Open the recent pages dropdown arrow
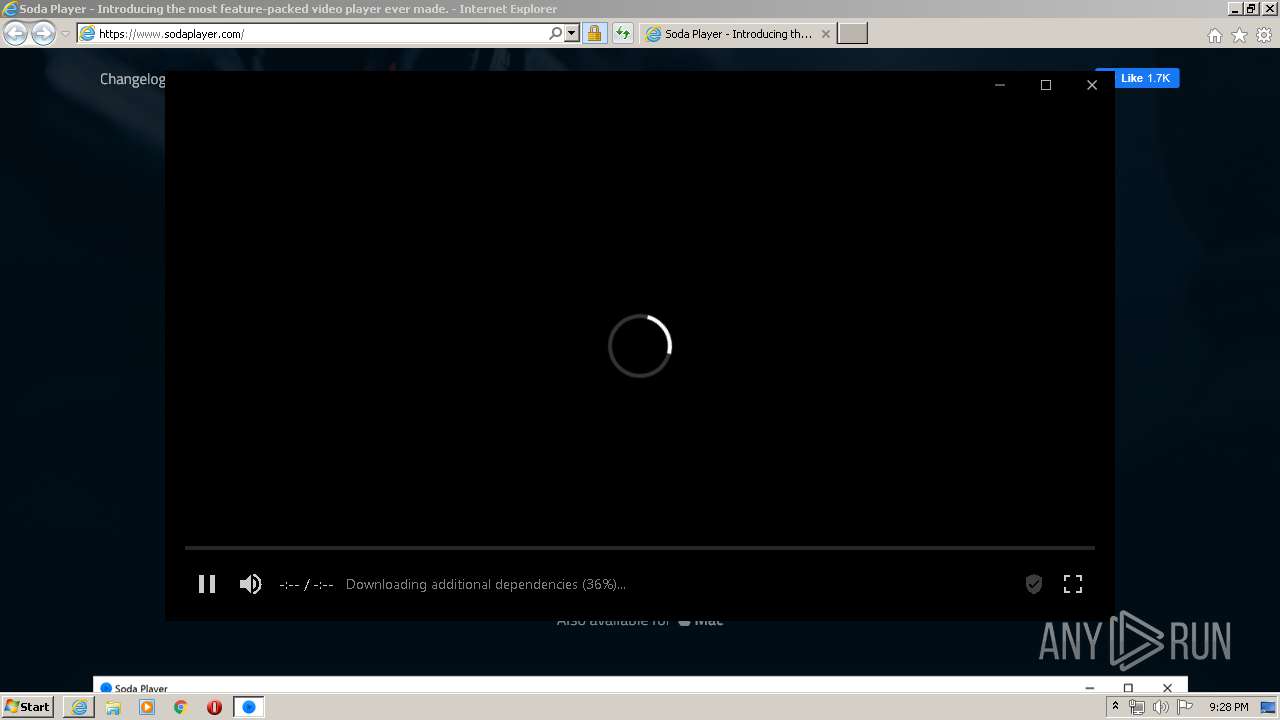The height and width of the screenshot is (720, 1280). point(65,34)
